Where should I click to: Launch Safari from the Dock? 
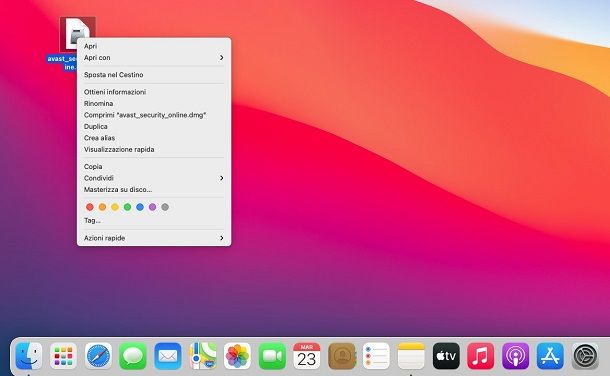(98, 356)
